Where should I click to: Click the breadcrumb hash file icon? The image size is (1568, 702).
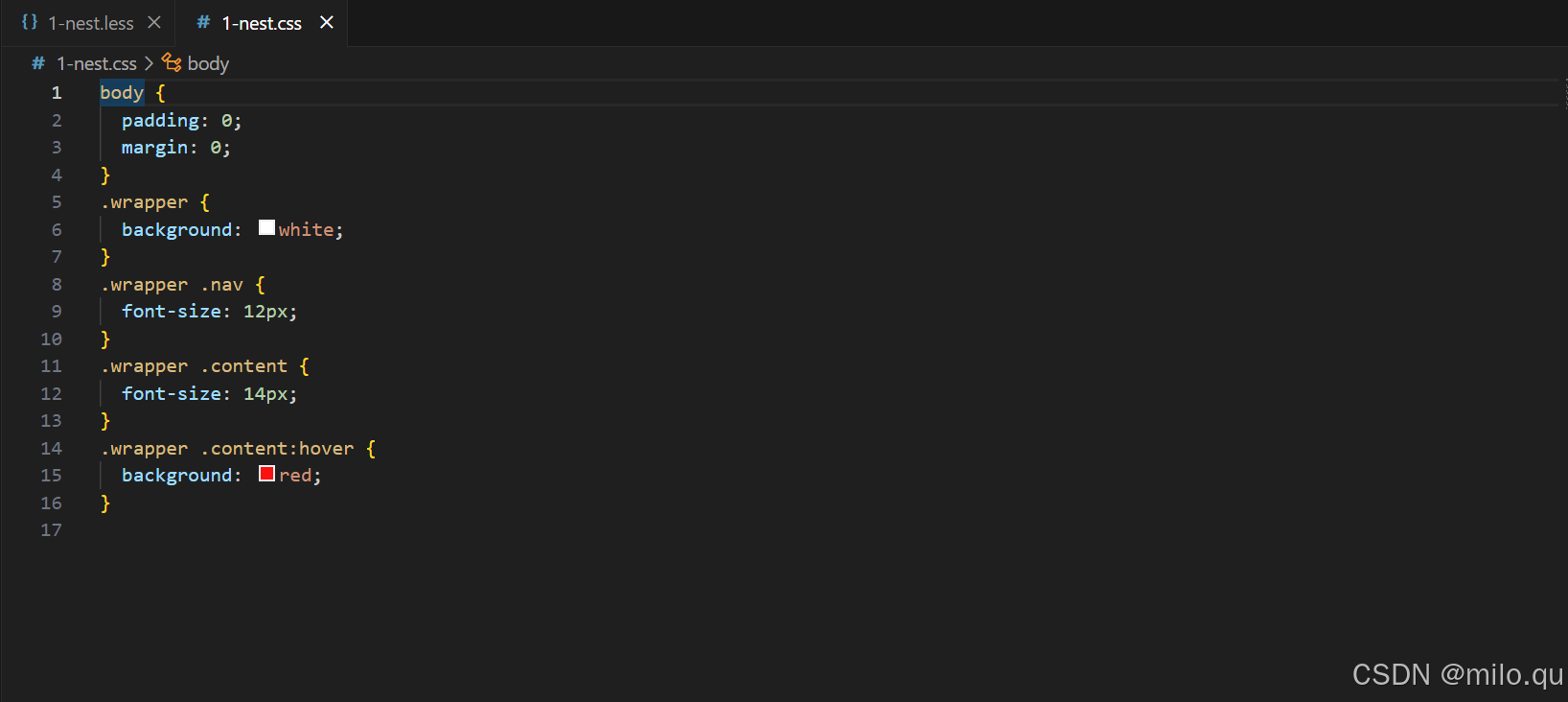click(38, 63)
